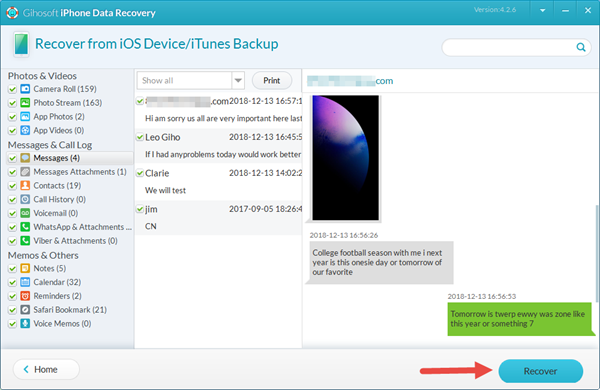The height and width of the screenshot is (390, 600).
Task: Minimize the application window
Action: [x=565, y=11]
